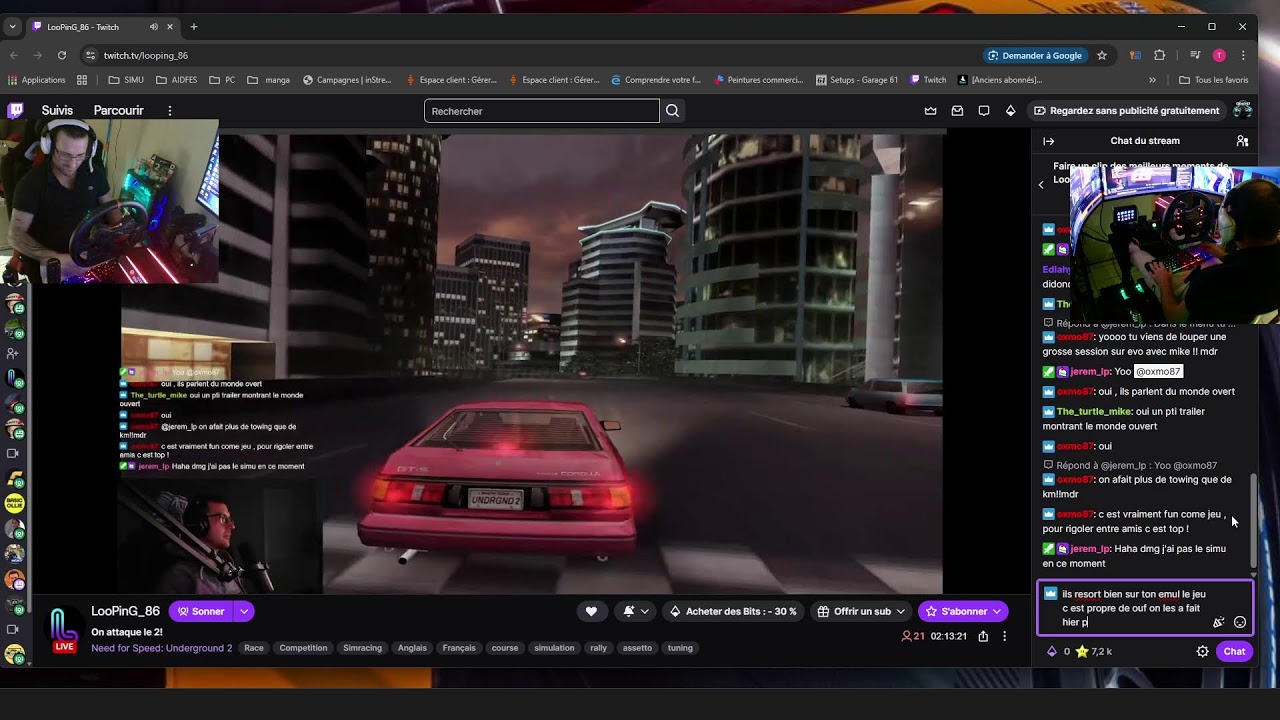Screen dimensions: 1280x720
Task: Open the tab search dropdown
Action: [x=13, y=27]
